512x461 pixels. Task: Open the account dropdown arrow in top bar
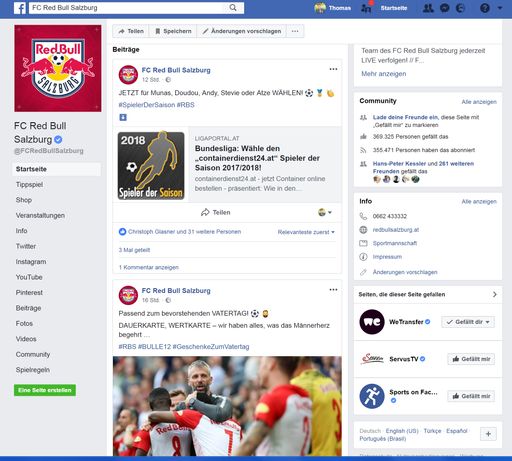tap(500, 8)
